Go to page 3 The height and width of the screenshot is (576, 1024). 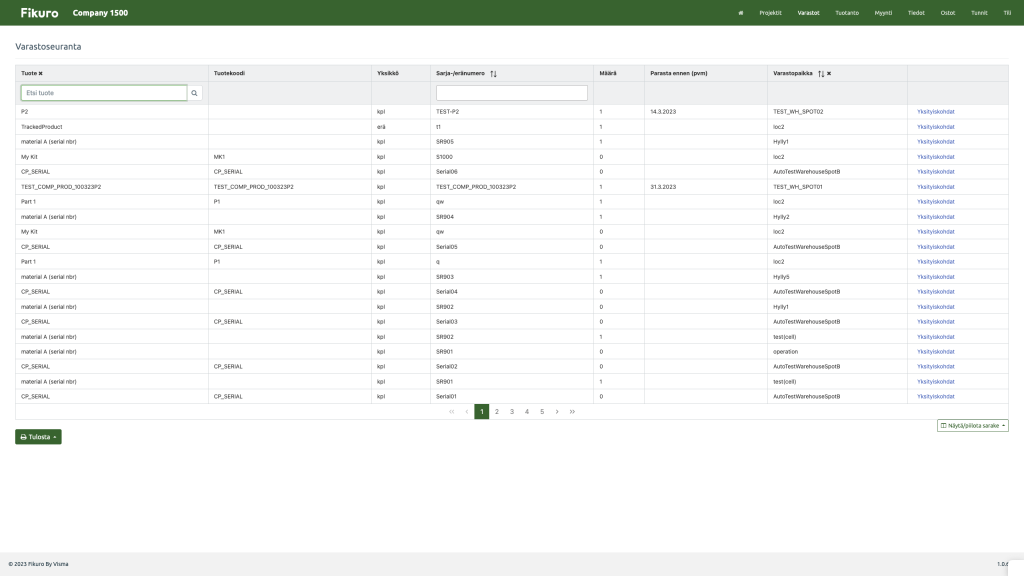click(512, 412)
